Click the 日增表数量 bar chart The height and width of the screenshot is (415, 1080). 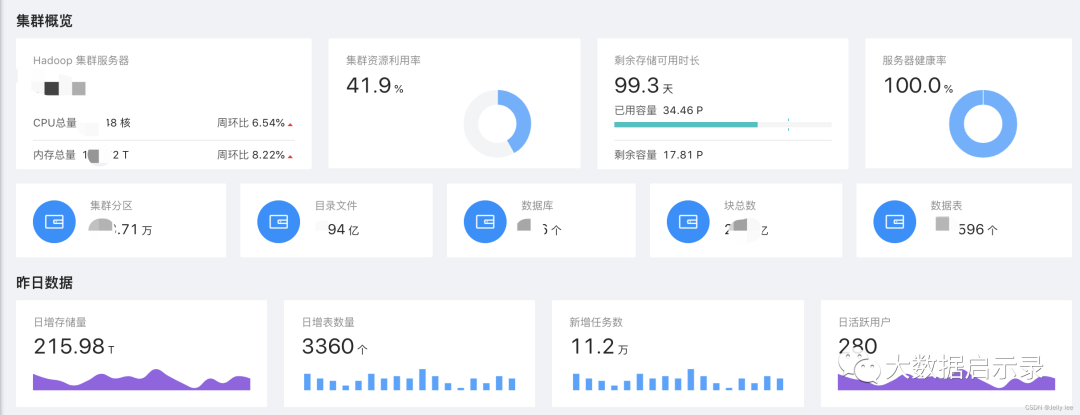pos(410,380)
